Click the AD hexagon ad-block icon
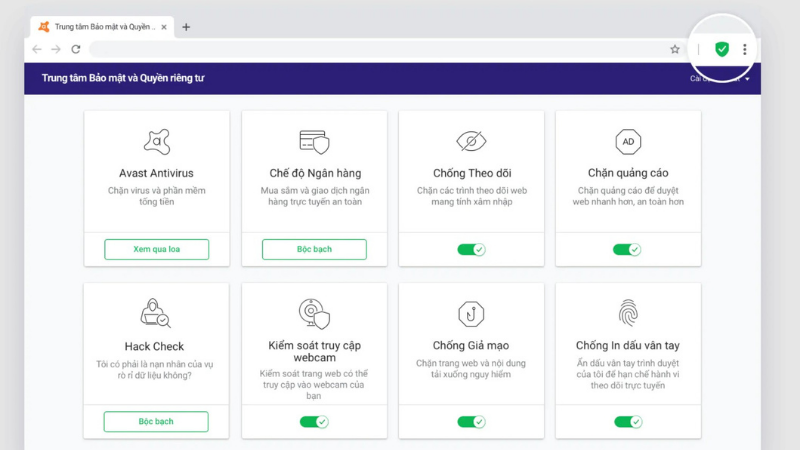800x450 pixels. coord(628,142)
